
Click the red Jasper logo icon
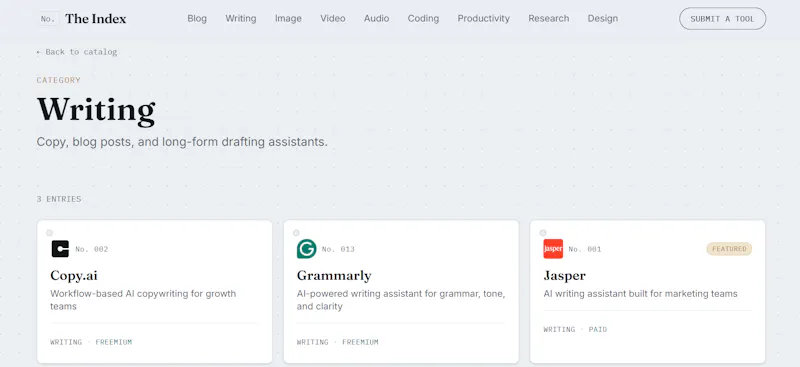point(553,249)
